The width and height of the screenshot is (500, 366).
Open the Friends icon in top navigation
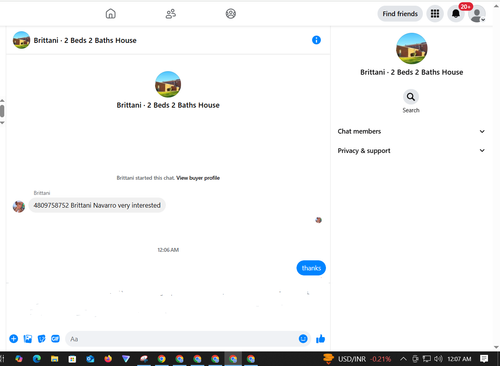pos(171,14)
